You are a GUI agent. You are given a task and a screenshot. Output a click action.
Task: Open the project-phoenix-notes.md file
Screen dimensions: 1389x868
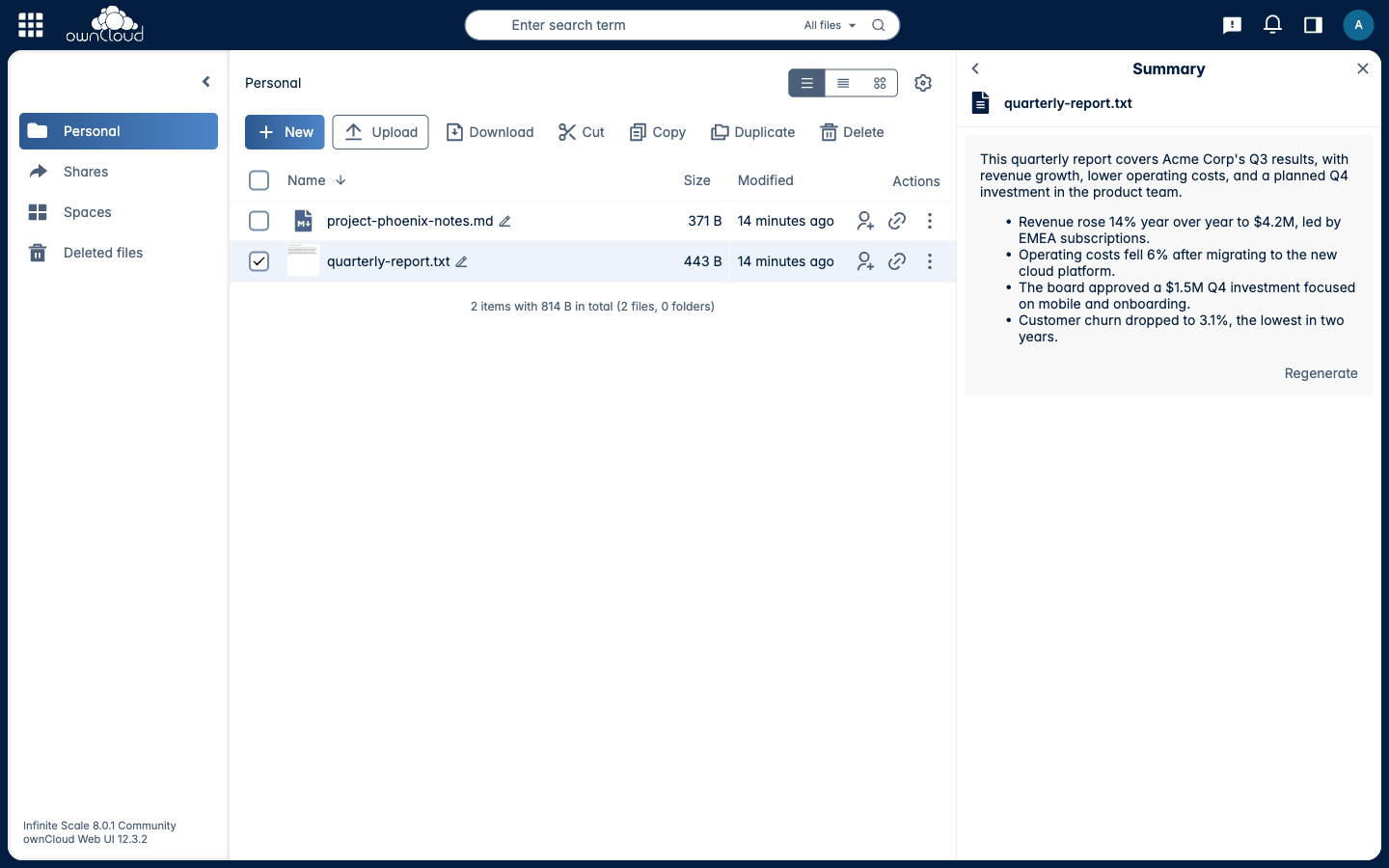point(410,221)
